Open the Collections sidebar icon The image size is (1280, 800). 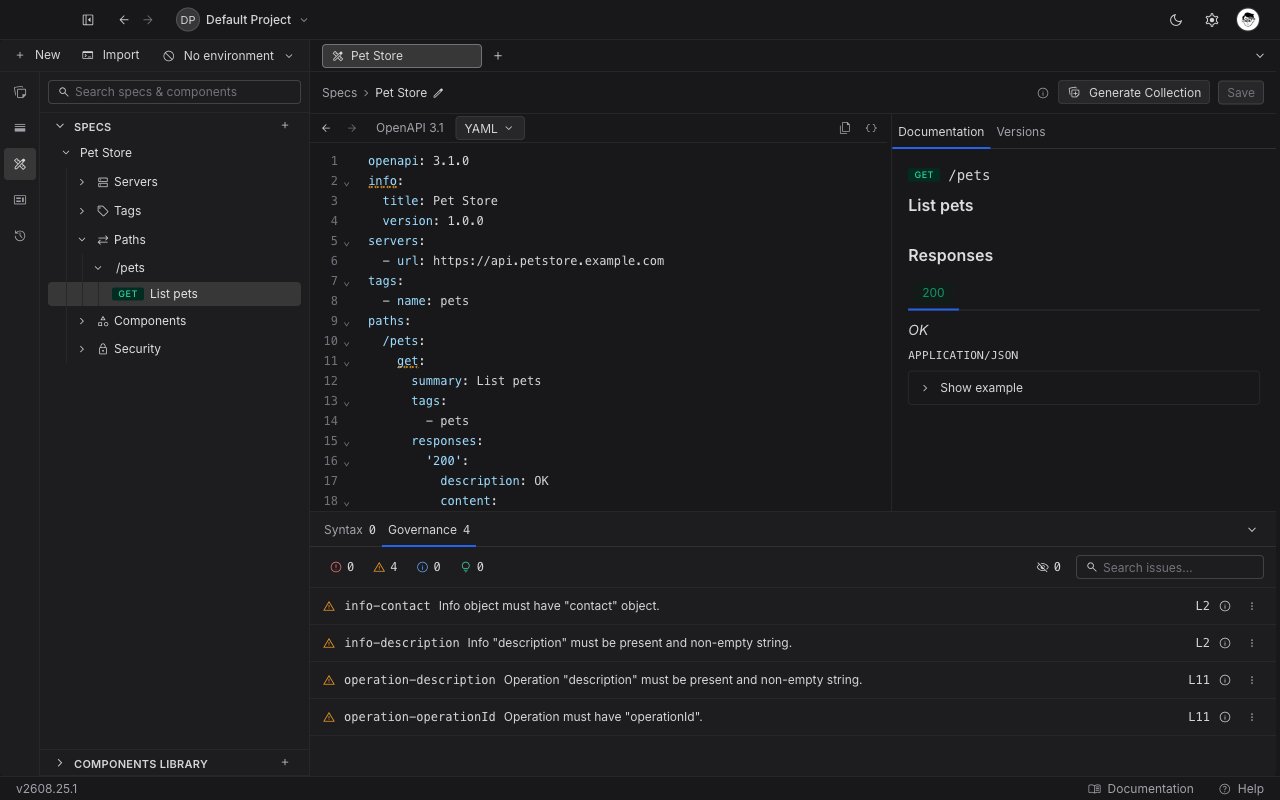pos(20,92)
